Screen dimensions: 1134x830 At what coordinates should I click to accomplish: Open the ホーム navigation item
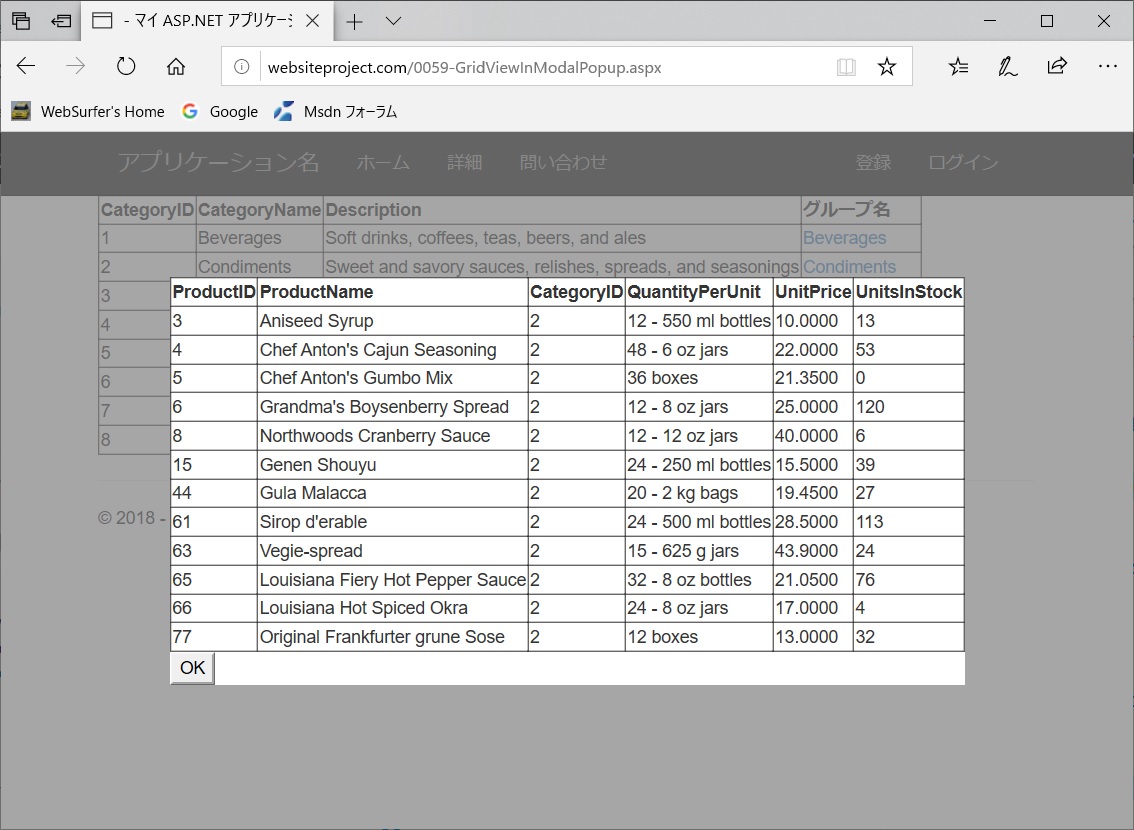[383, 162]
